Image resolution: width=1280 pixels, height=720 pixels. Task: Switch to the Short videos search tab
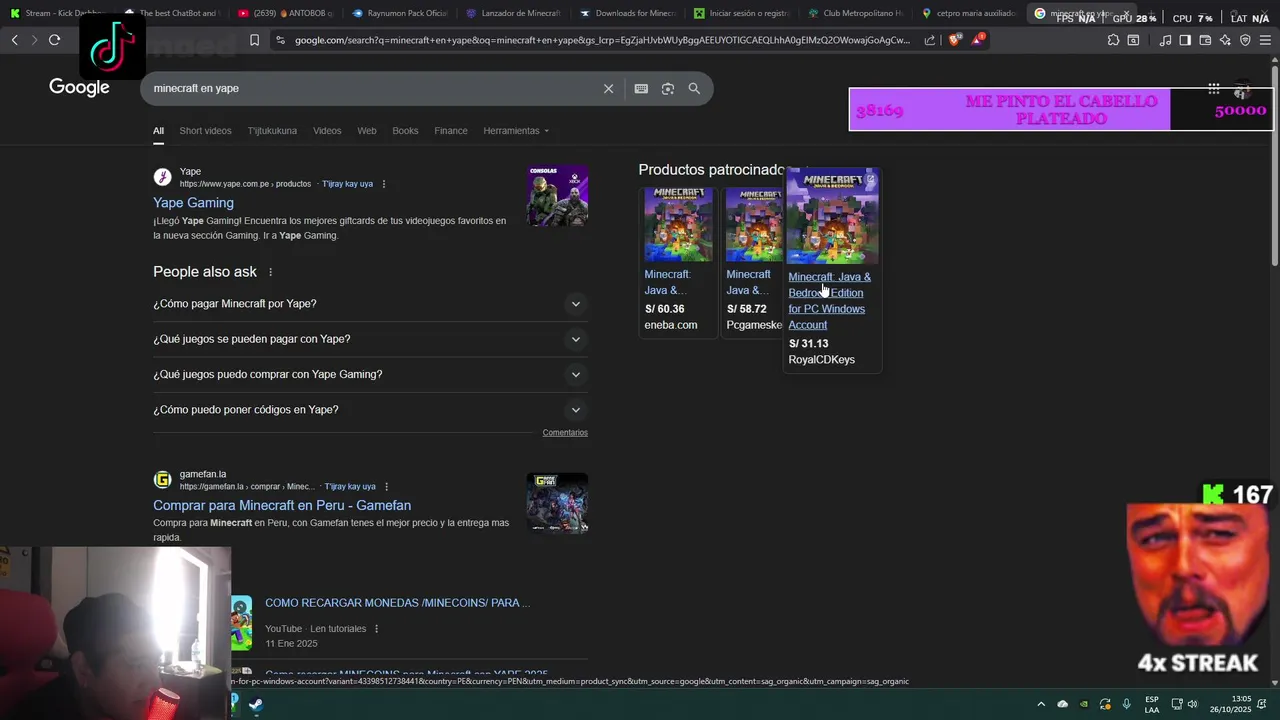tap(205, 131)
